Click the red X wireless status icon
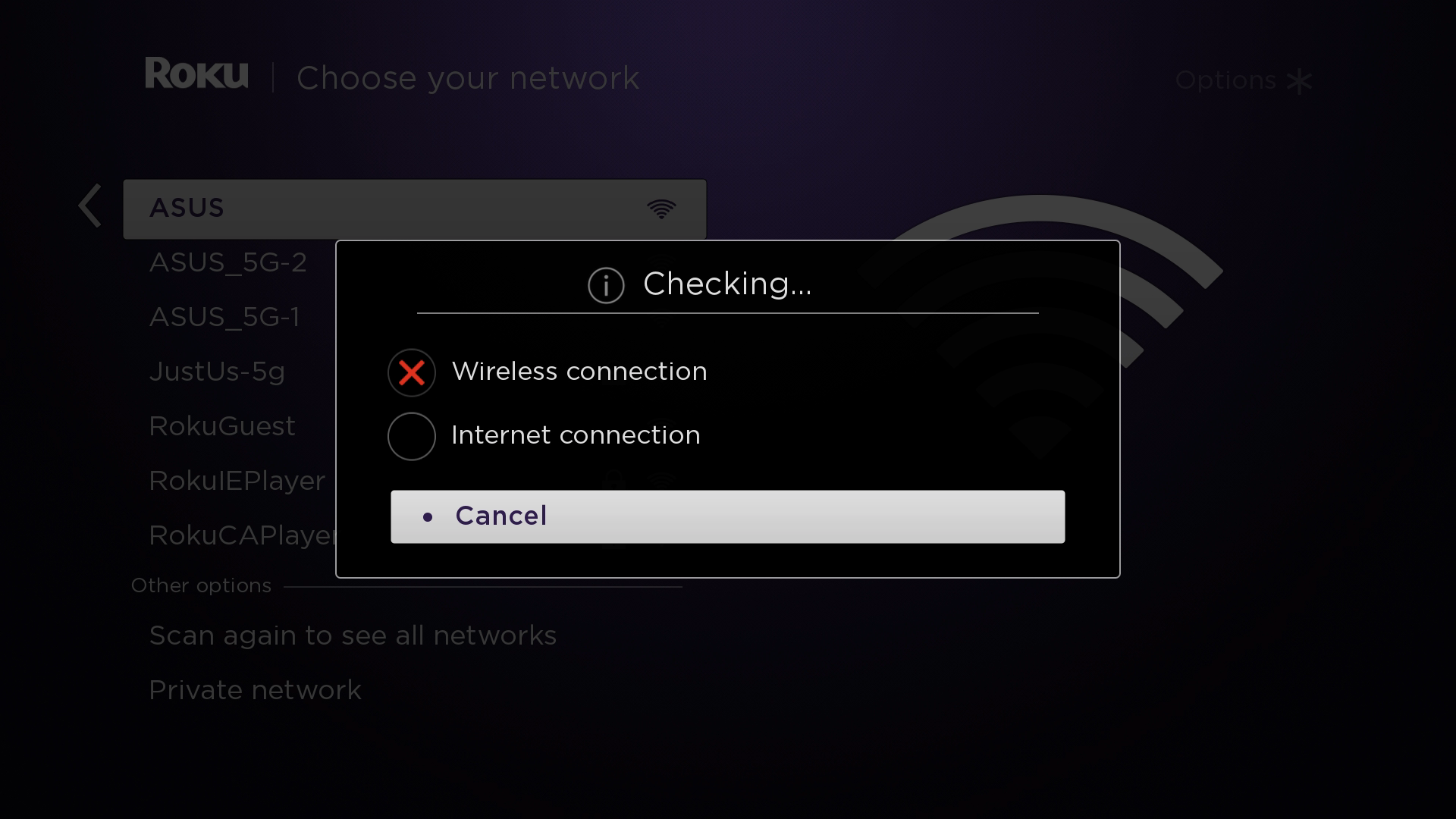This screenshot has height=819, width=1456. 412,372
